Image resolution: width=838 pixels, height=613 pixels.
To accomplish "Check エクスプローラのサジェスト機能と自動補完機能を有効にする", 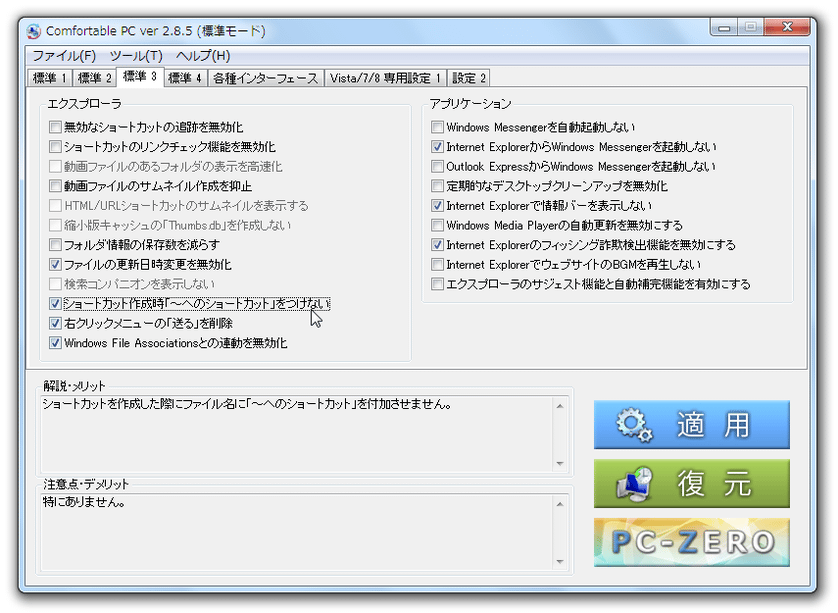I will coord(437,284).
